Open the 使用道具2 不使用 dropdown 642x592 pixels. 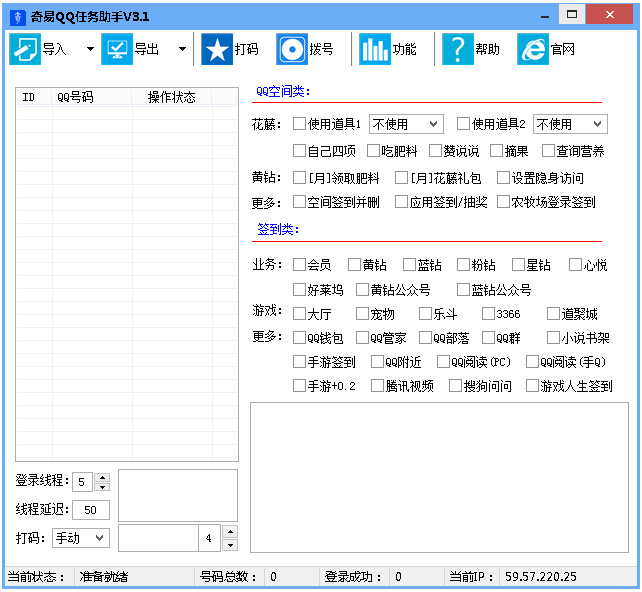(569, 124)
